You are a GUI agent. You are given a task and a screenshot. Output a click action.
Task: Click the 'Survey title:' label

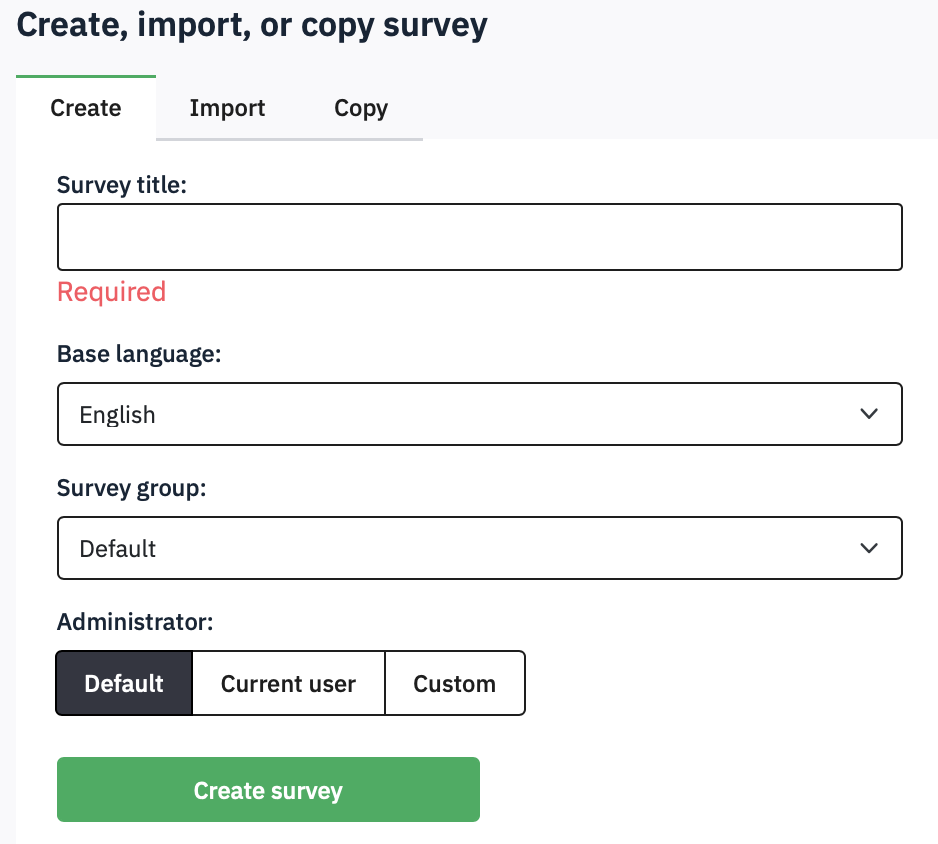click(122, 184)
